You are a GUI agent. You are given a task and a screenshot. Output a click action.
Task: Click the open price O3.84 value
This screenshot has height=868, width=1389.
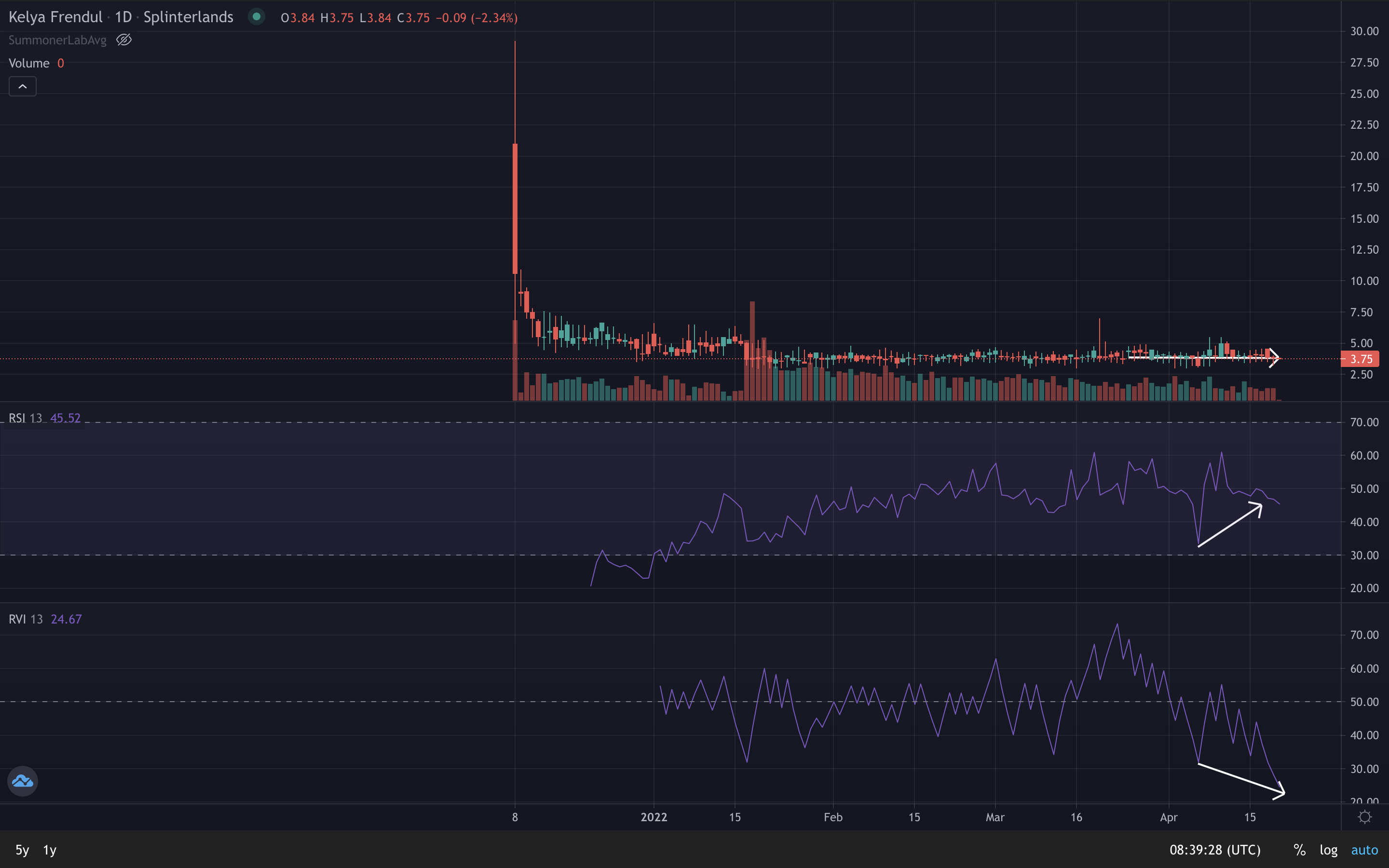tap(297, 18)
